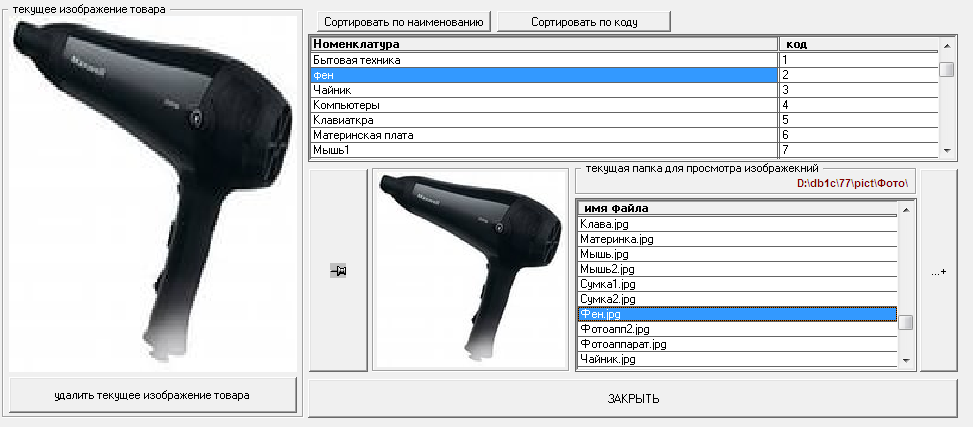The width and height of the screenshot is (973, 427).
Task: Select the 'Мышь1' row
Action: point(544,149)
